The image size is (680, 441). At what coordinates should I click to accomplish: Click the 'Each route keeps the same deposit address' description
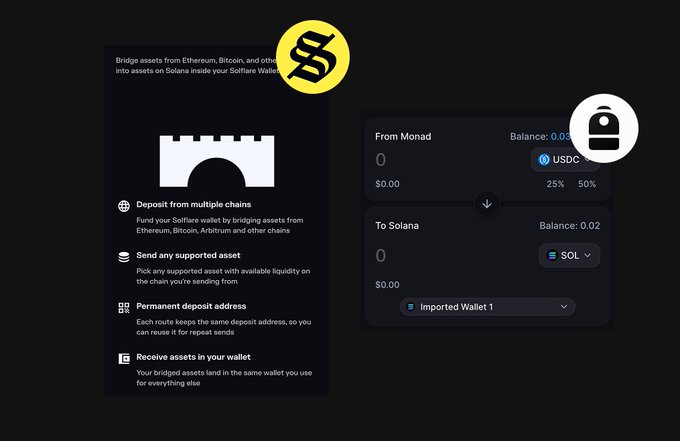pos(224,327)
